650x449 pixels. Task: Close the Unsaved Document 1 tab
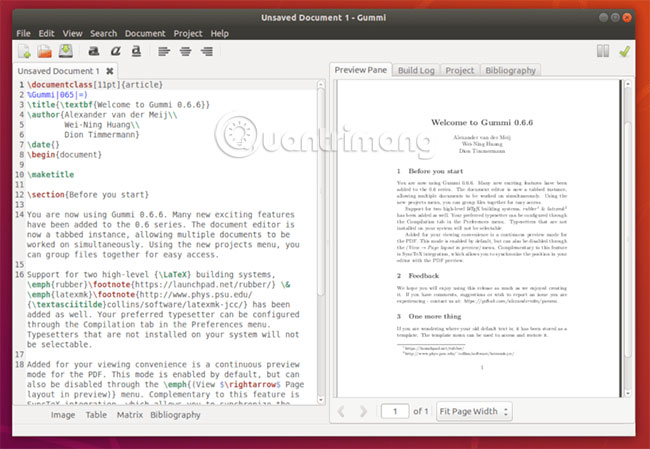point(109,71)
